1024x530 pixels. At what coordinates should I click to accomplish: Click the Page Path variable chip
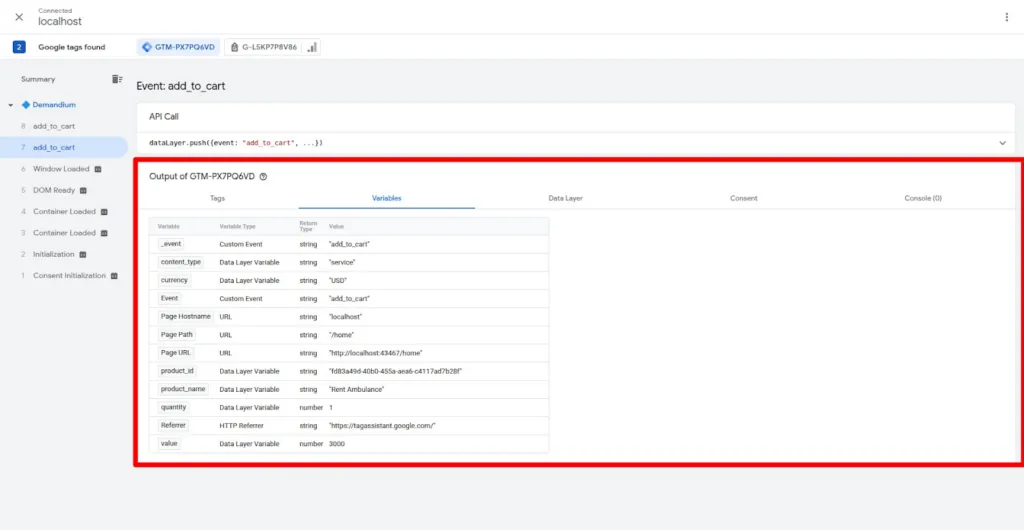tap(177, 334)
